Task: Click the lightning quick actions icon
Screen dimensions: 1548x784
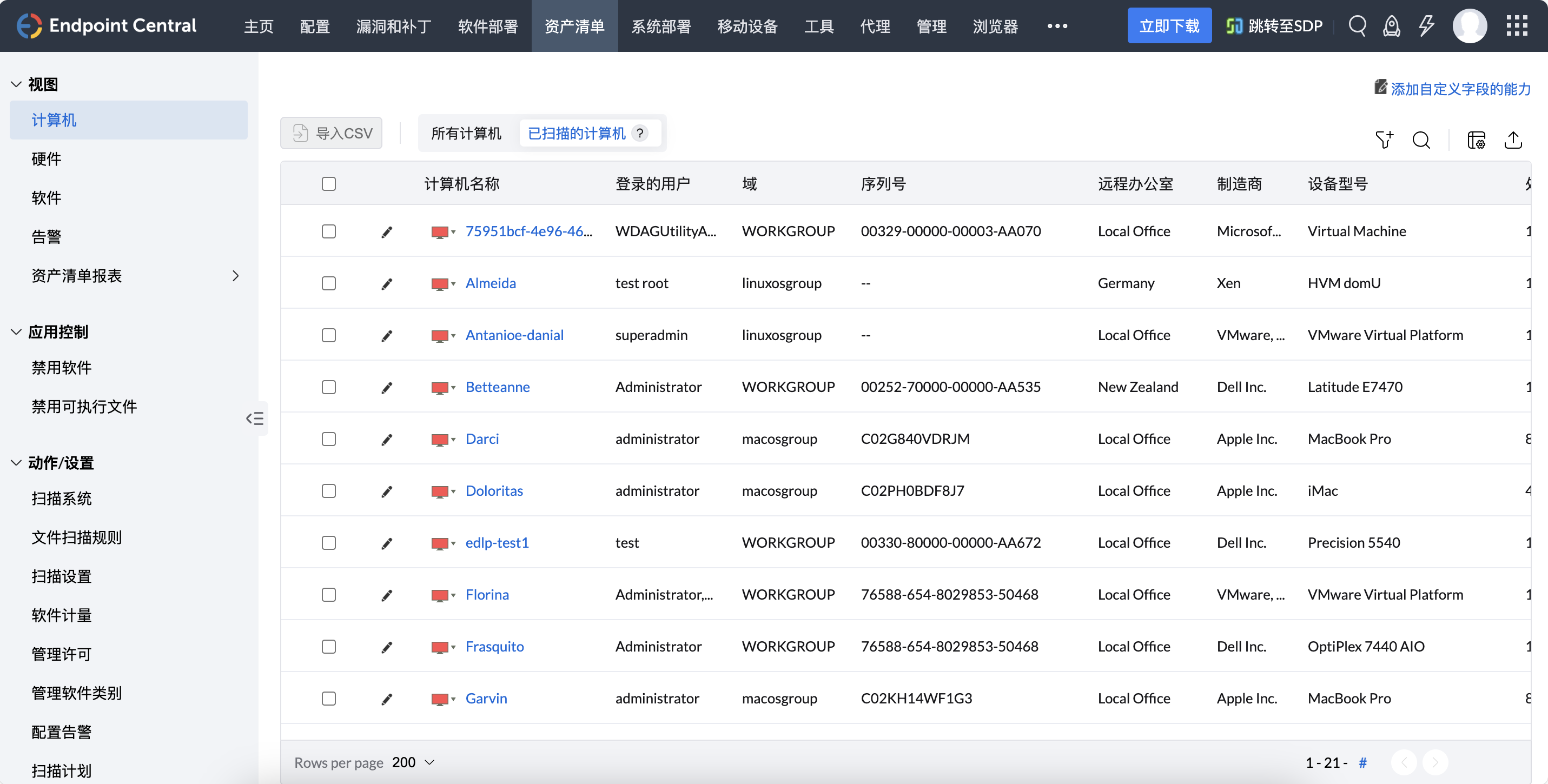Action: click(x=1427, y=26)
